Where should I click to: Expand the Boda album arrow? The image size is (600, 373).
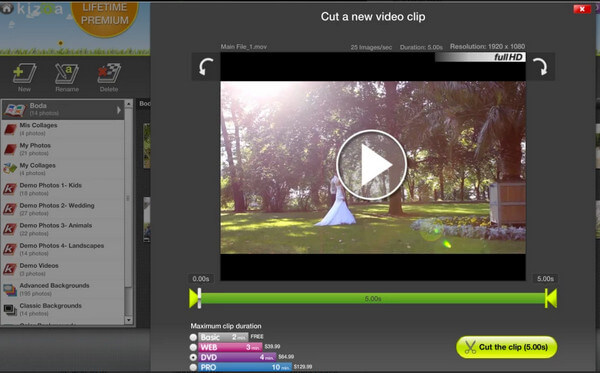[119, 110]
